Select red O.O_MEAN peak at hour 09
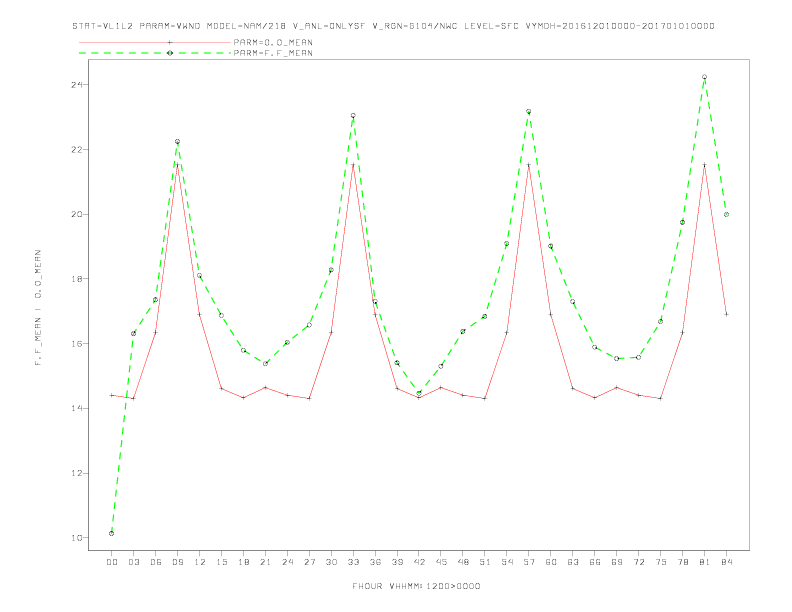Image resolution: width=792 pixels, height=612 pixels. tap(177, 165)
